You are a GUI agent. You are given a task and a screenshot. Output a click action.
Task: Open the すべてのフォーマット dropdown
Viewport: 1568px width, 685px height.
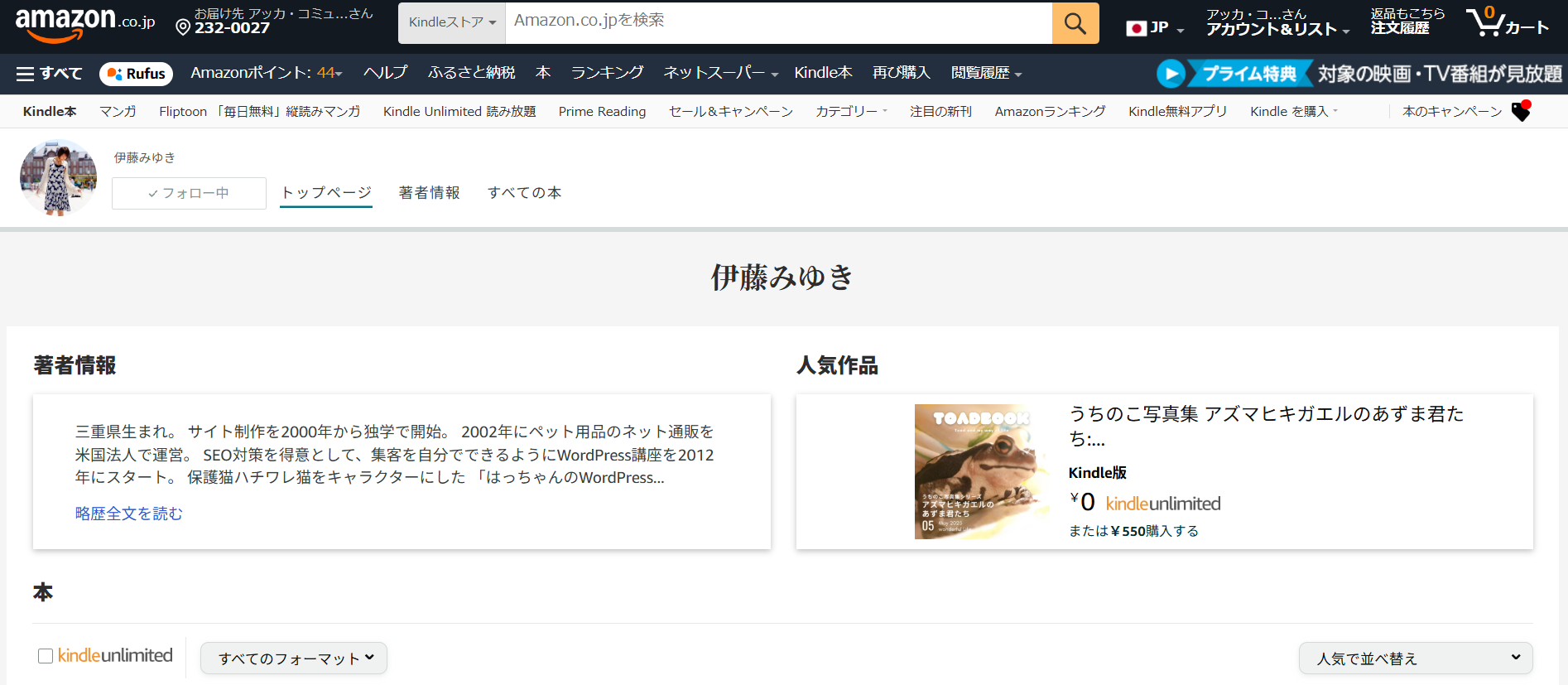(x=294, y=658)
